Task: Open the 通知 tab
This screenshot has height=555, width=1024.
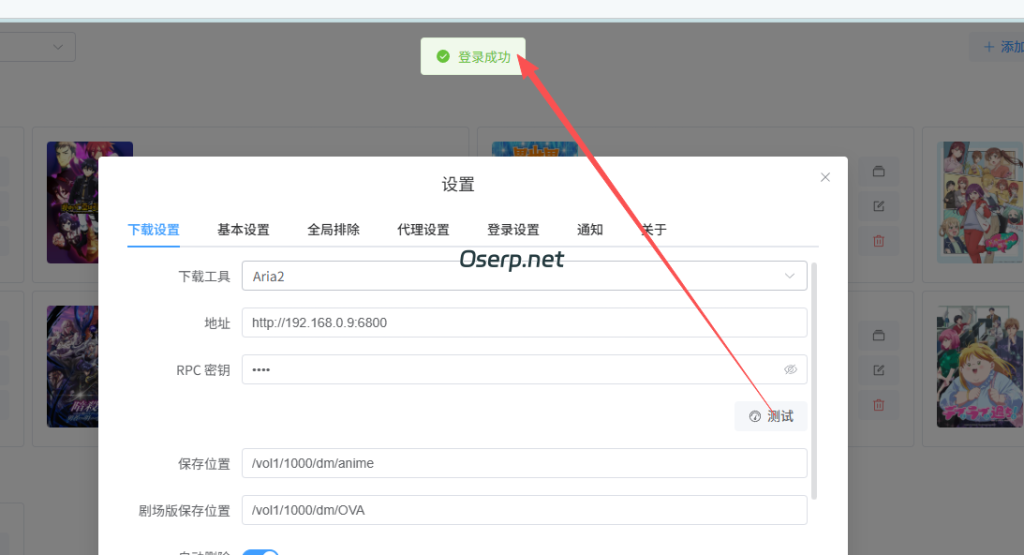Action: 590,230
